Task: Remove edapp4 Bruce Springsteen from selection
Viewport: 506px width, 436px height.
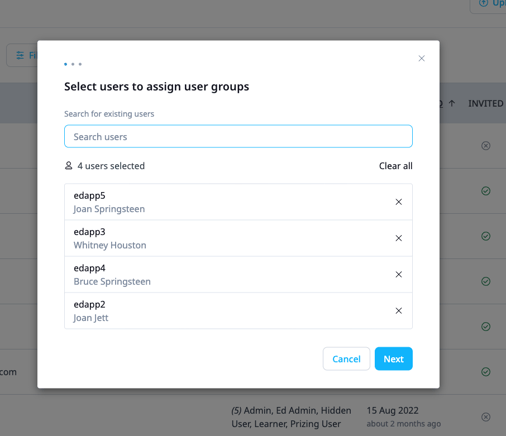Action: point(398,274)
